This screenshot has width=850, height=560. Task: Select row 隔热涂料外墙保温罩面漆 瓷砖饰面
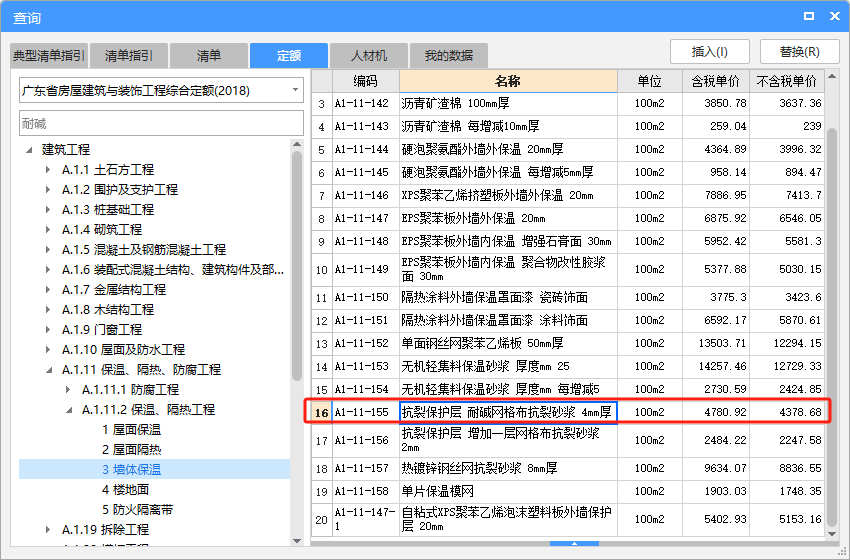pos(568,298)
